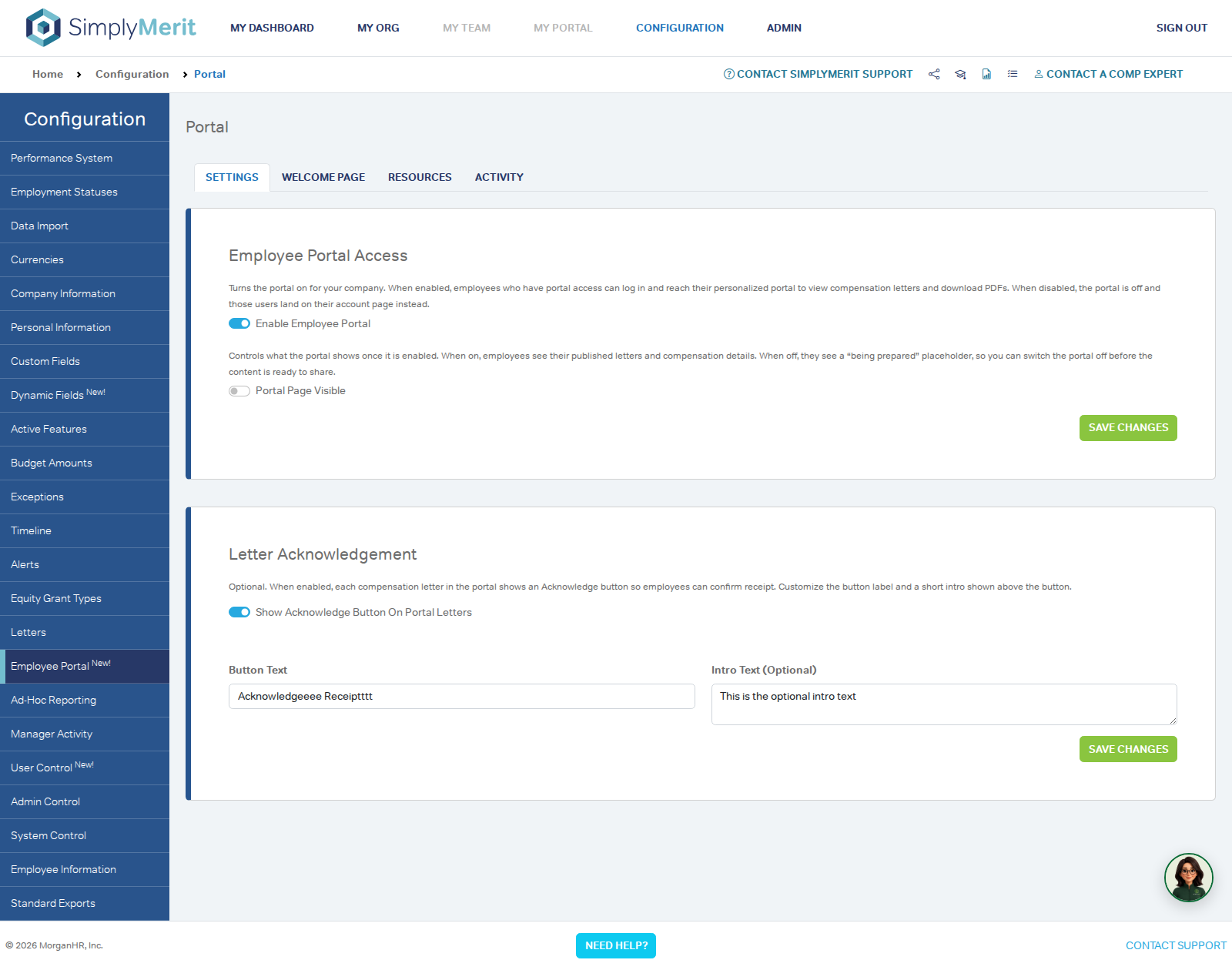Click the graduation cap training icon
This screenshot has height=970, width=1232.
[x=960, y=74]
